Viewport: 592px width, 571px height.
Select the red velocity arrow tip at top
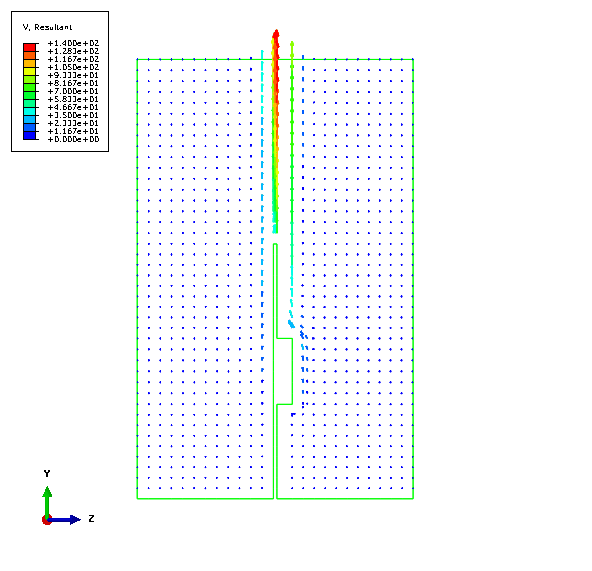[x=276, y=34]
